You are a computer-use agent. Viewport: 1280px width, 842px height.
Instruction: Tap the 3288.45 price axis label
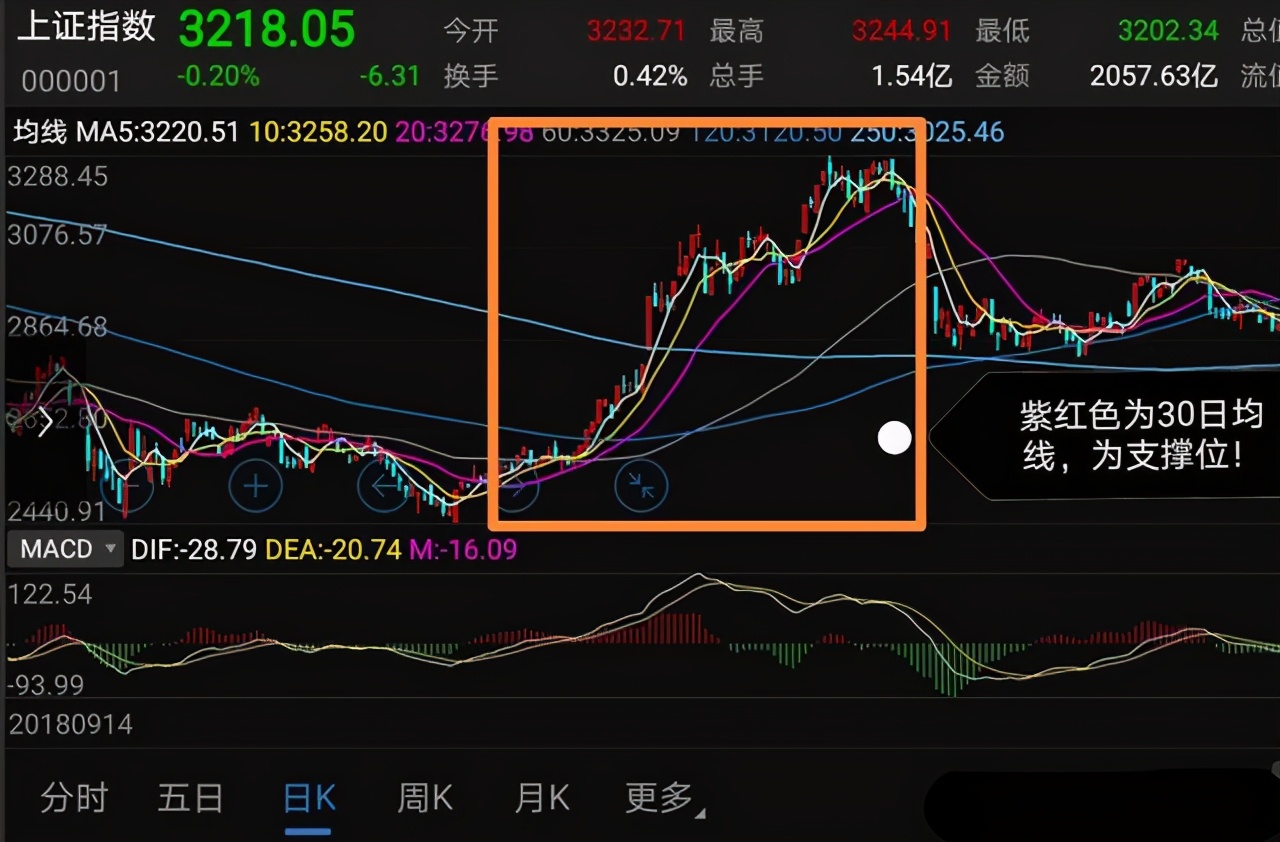[x=57, y=177]
